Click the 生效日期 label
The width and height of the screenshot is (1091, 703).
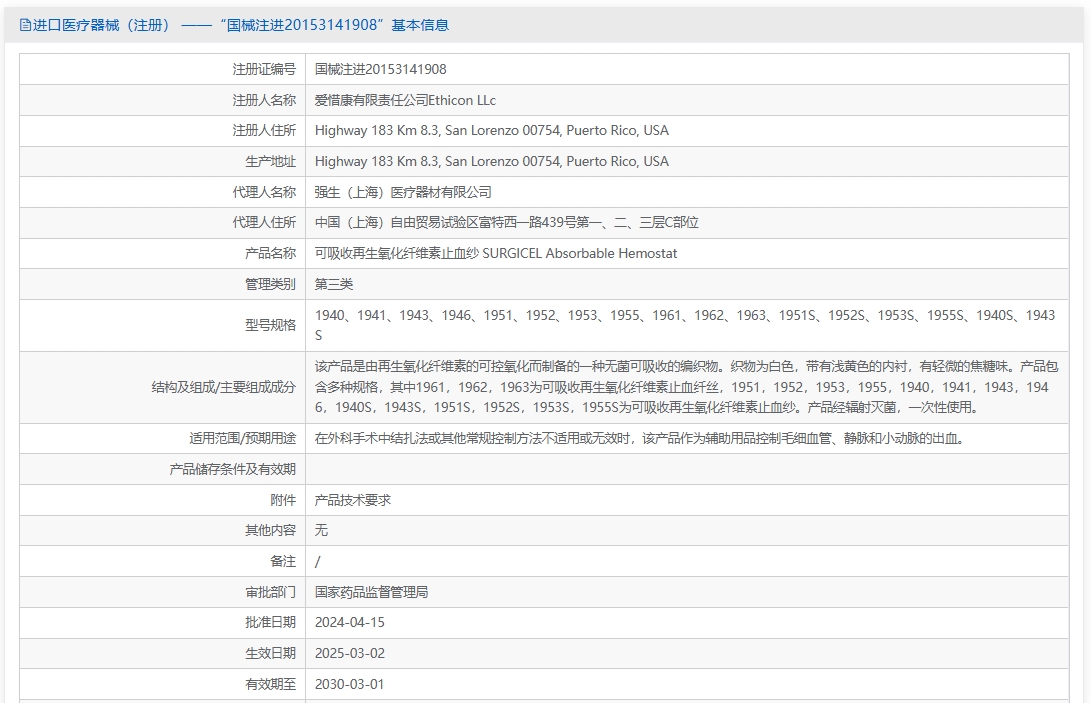click(270, 653)
